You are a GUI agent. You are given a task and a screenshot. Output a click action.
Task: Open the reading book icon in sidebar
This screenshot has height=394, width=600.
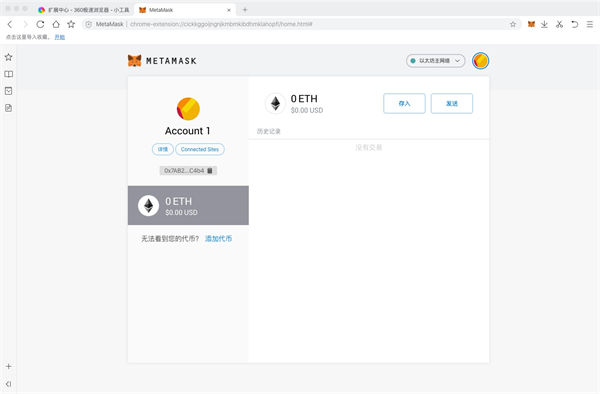pos(8,74)
